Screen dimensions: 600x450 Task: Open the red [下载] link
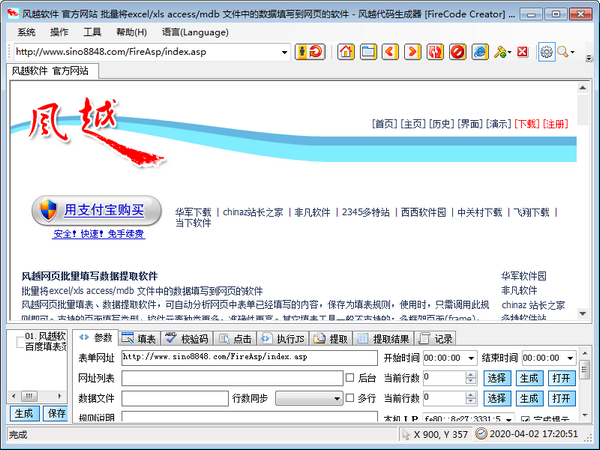[x=527, y=124]
